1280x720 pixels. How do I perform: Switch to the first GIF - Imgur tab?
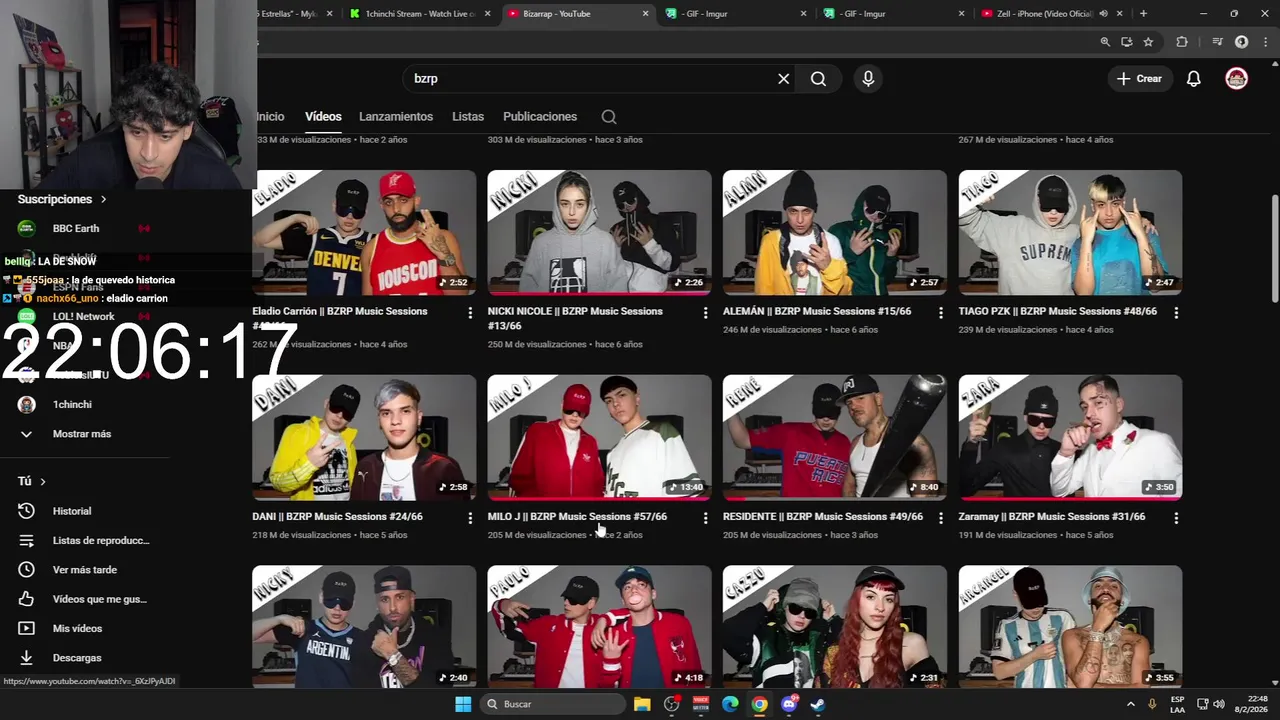[x=733, y=14]
